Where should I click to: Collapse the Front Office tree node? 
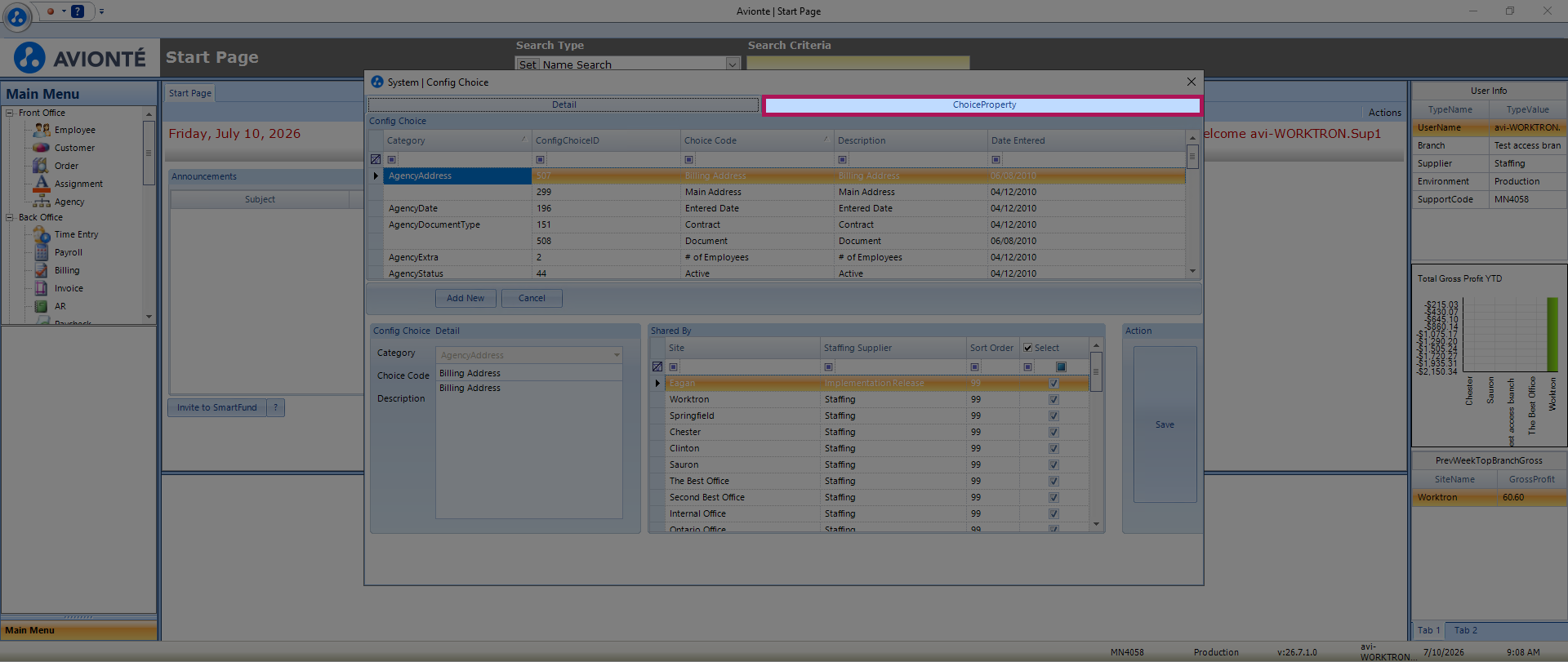point(10,113)
